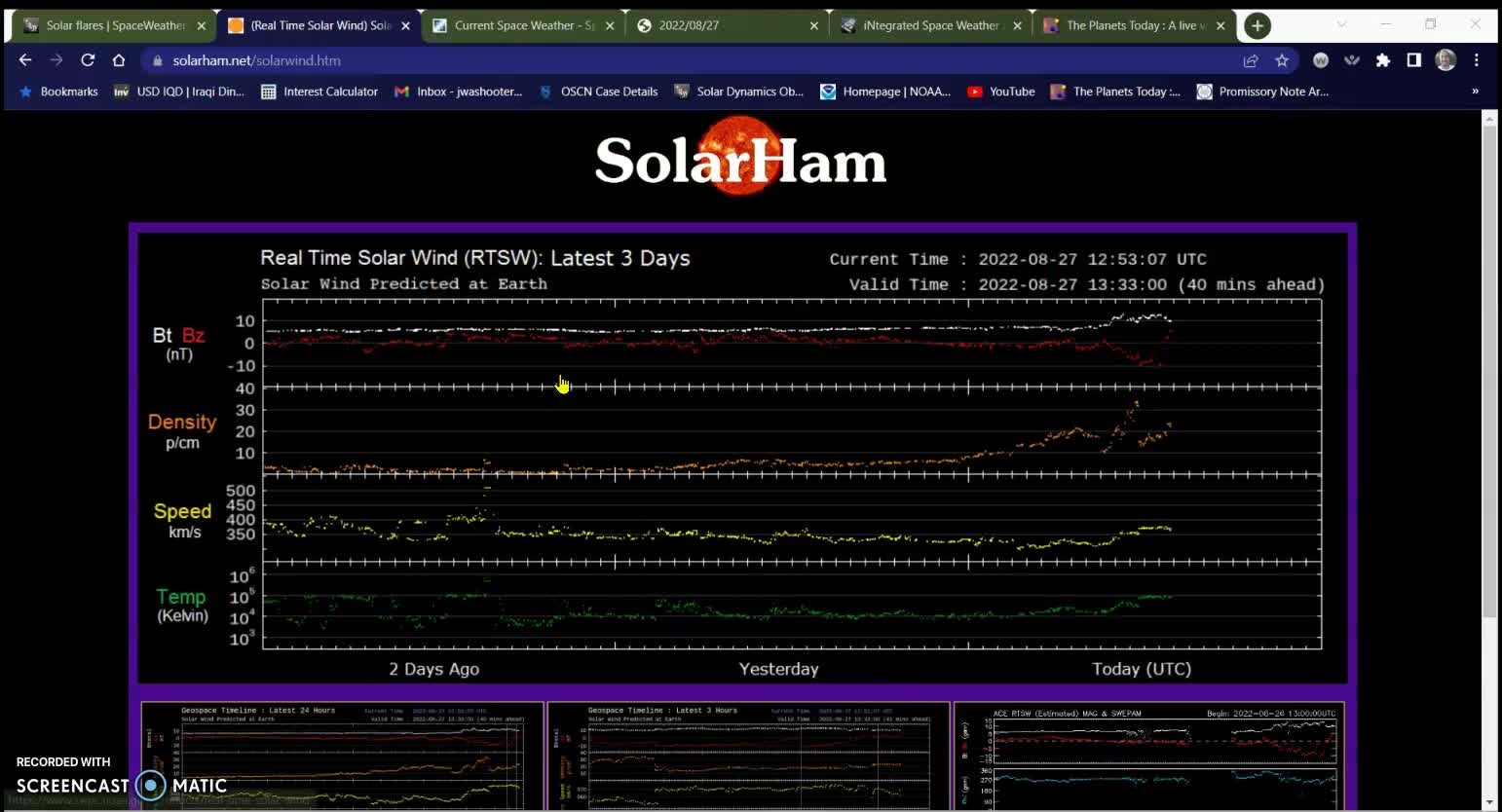The image size is (1502, 812).
Task: Open Solar Dynamics Observatory bookmark
Action: click(x=739, y=92)
